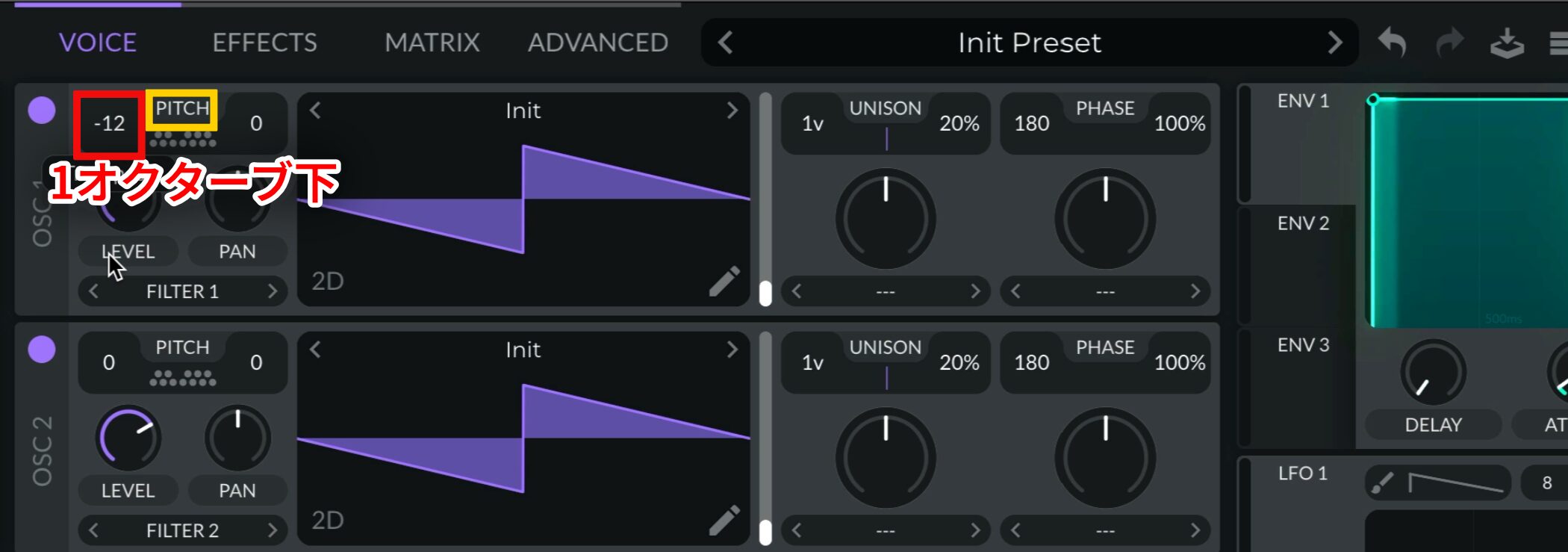Select previous OSC 2 routing before FILTER 2
This screenshot has width=1568, height=552.
93,530
